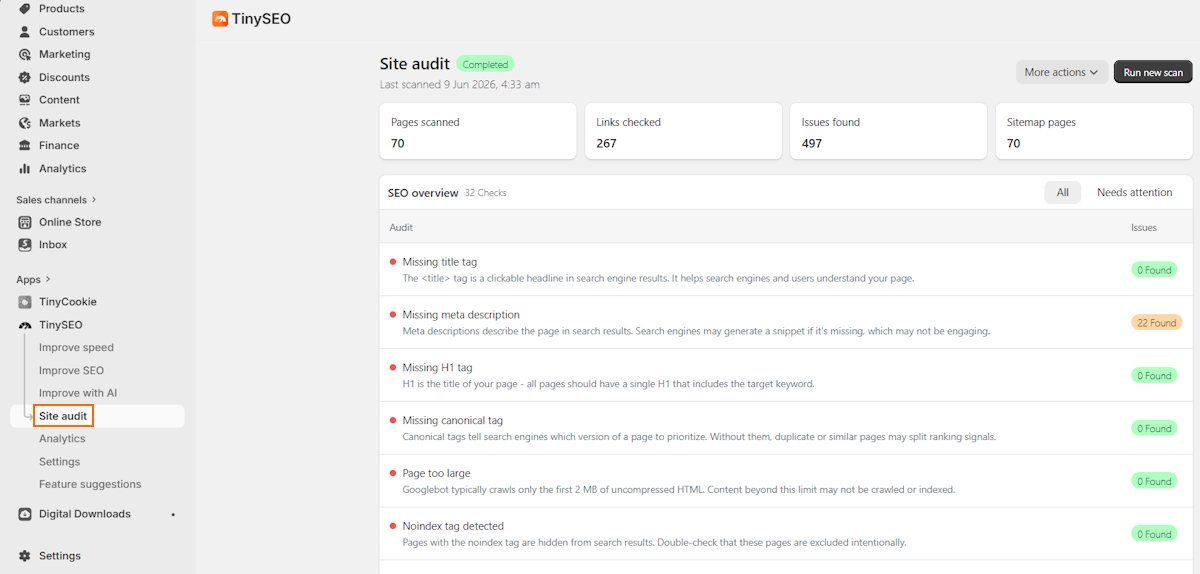Click 0 Found badge for Page too large
The image size is (1200, 574).
[1156, 481]
